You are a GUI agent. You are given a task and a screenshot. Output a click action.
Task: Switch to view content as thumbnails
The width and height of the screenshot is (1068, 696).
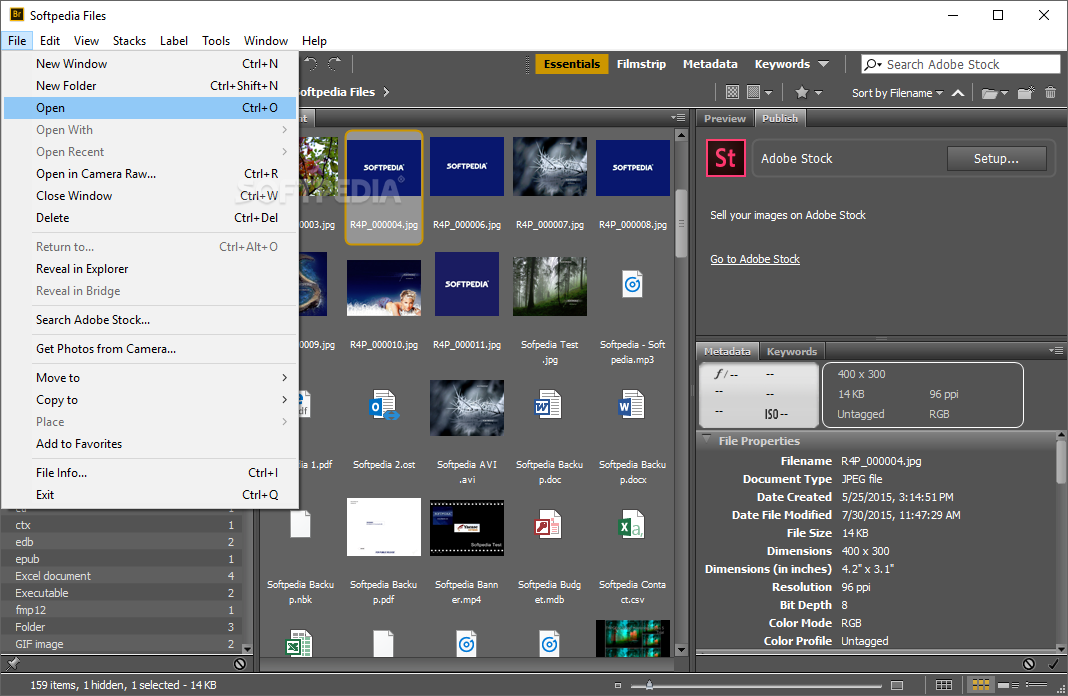coord(980,685)
